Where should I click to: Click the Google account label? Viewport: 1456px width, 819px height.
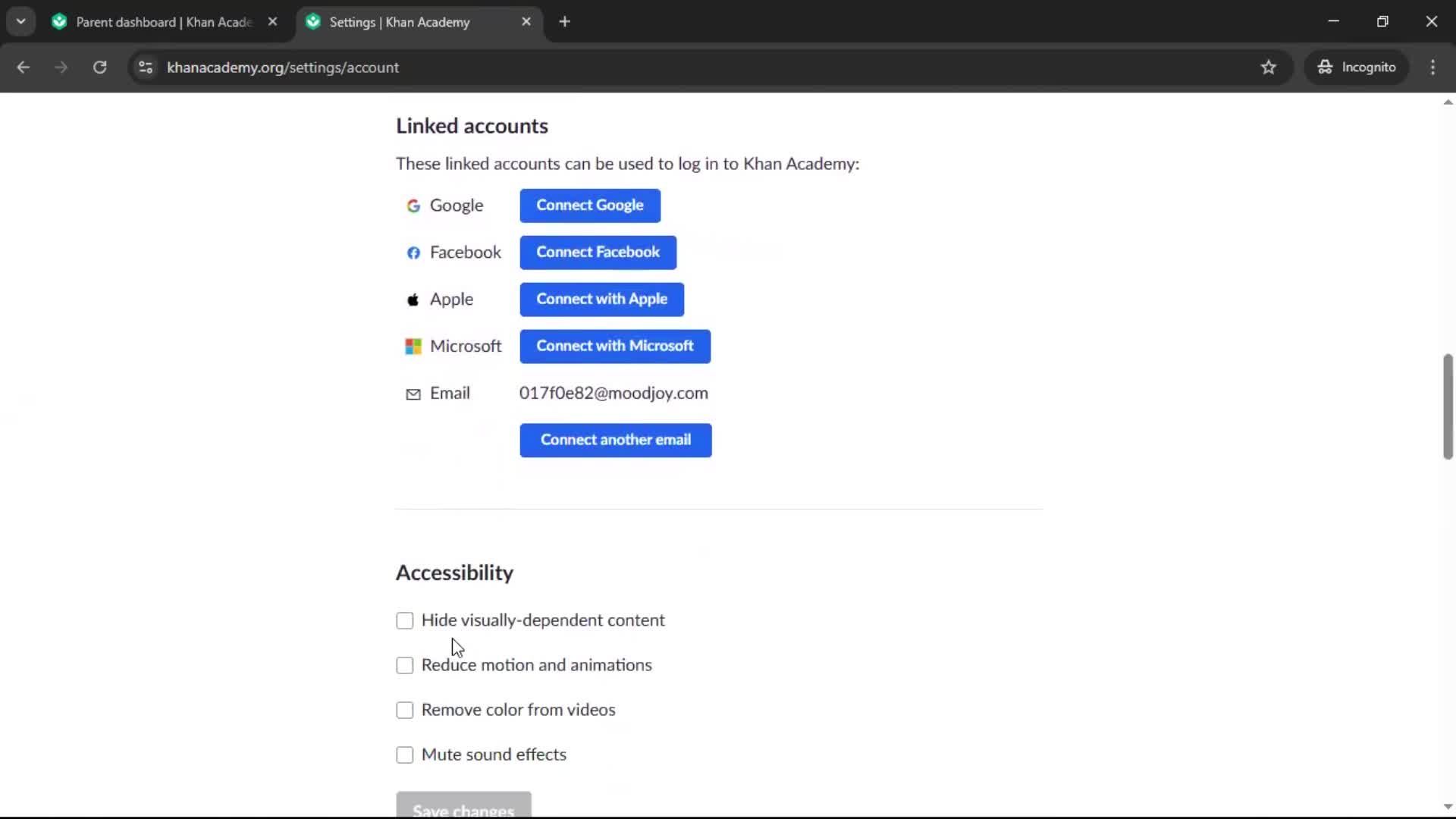(457, 206)
